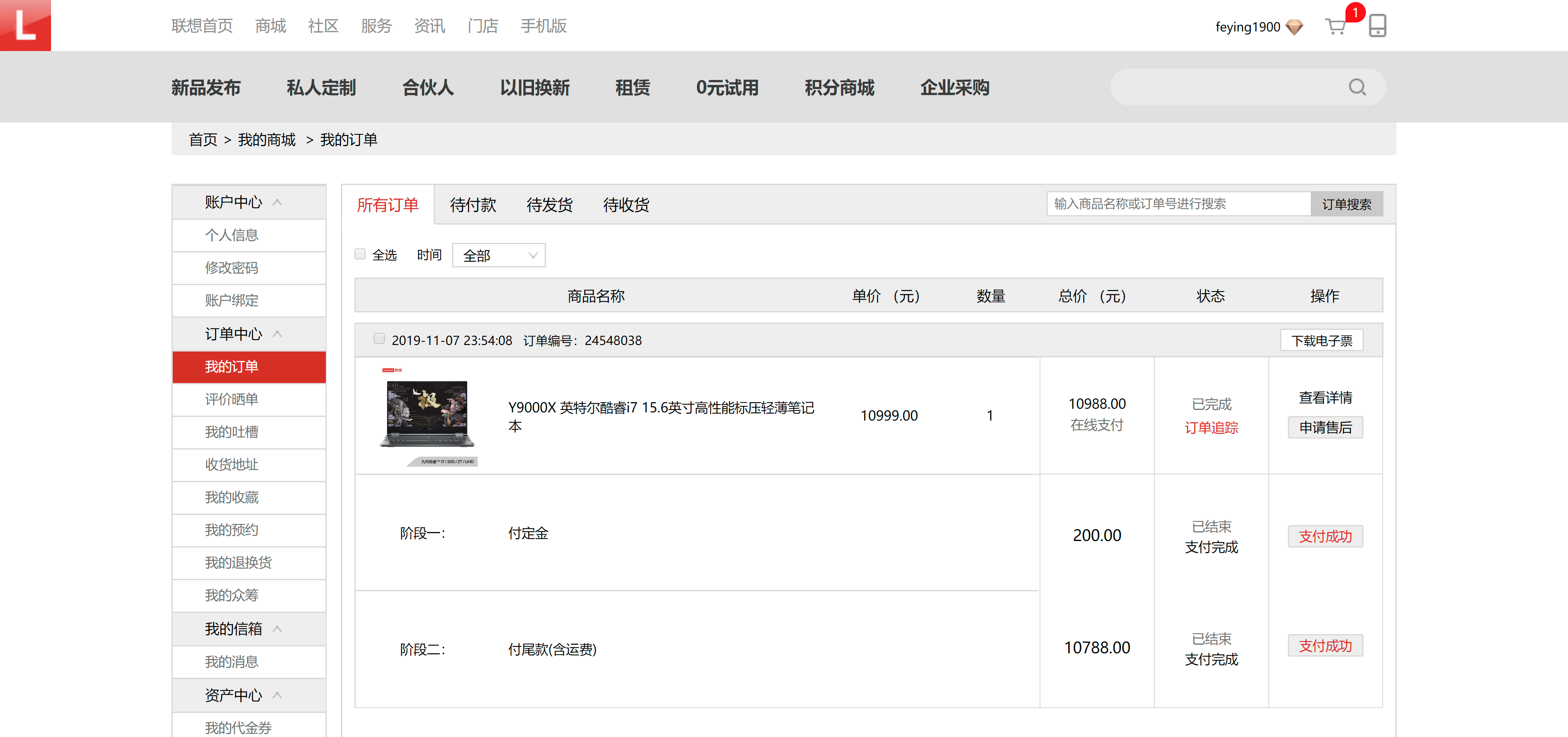This screenshot has width=1568, height=737.
Task: Open 我的收藏 in the sidebar
Action: pyautogui.click(x=249, y=497)
